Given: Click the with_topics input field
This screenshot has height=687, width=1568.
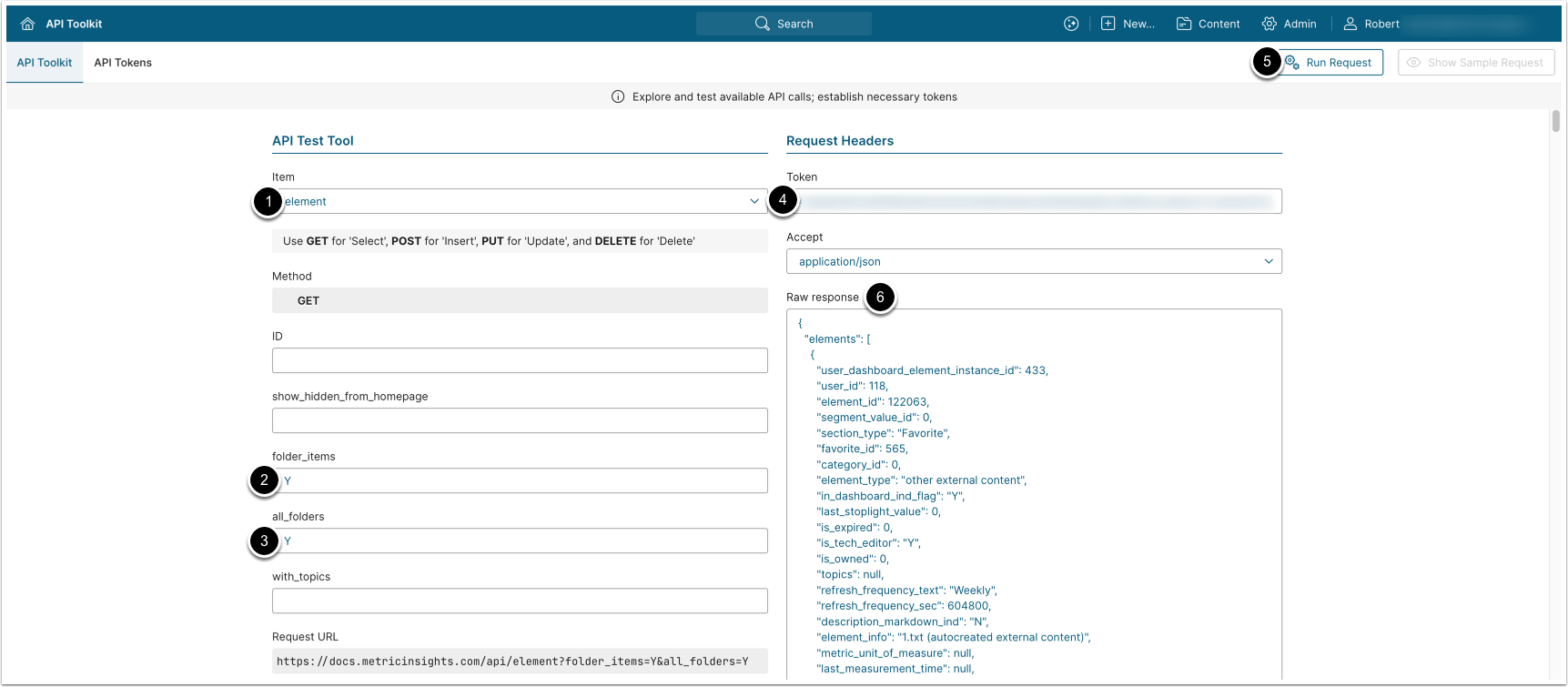Looking at the screenshot, I should click(520, 601).
